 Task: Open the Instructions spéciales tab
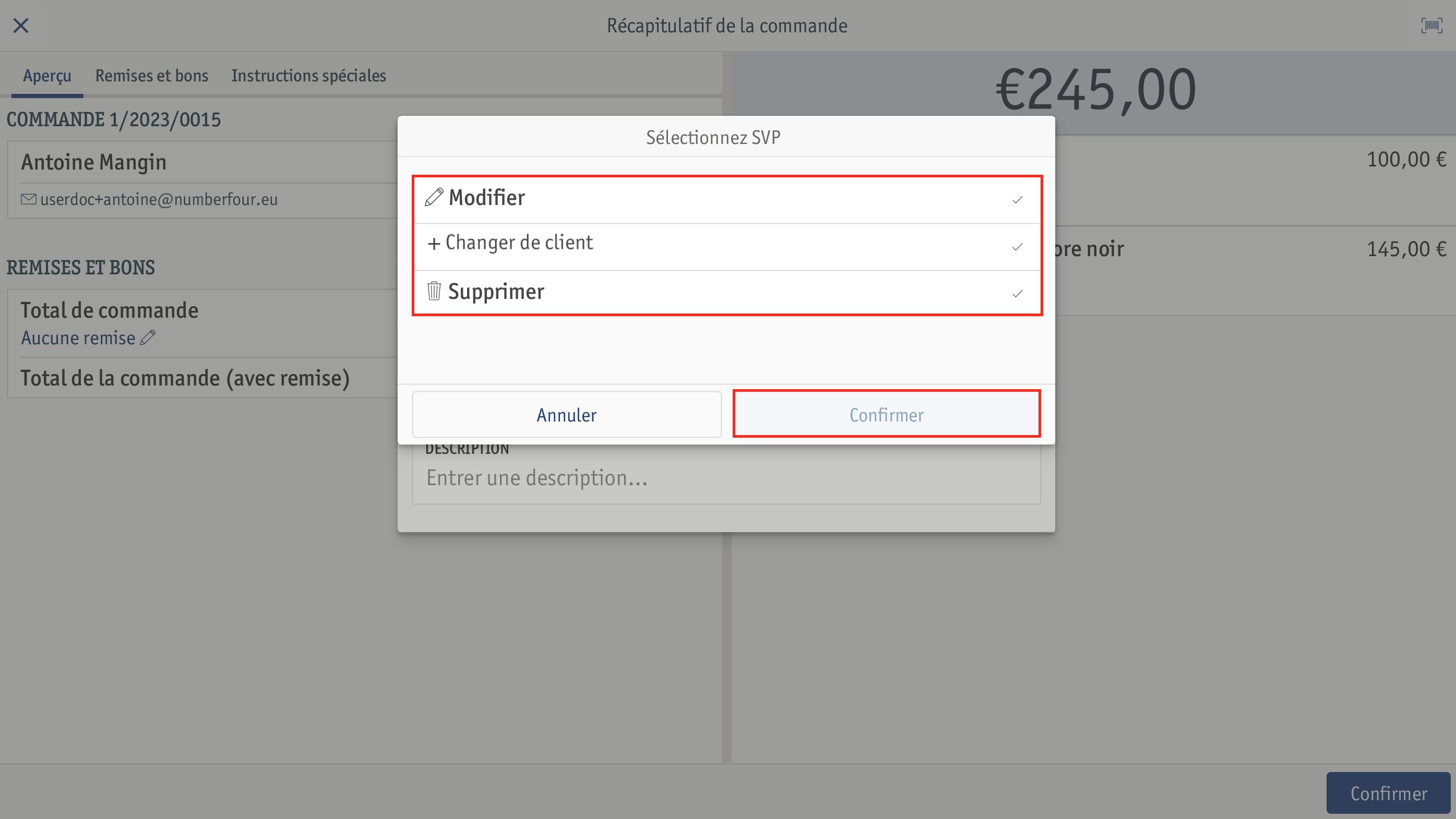[x=308, y=76]
